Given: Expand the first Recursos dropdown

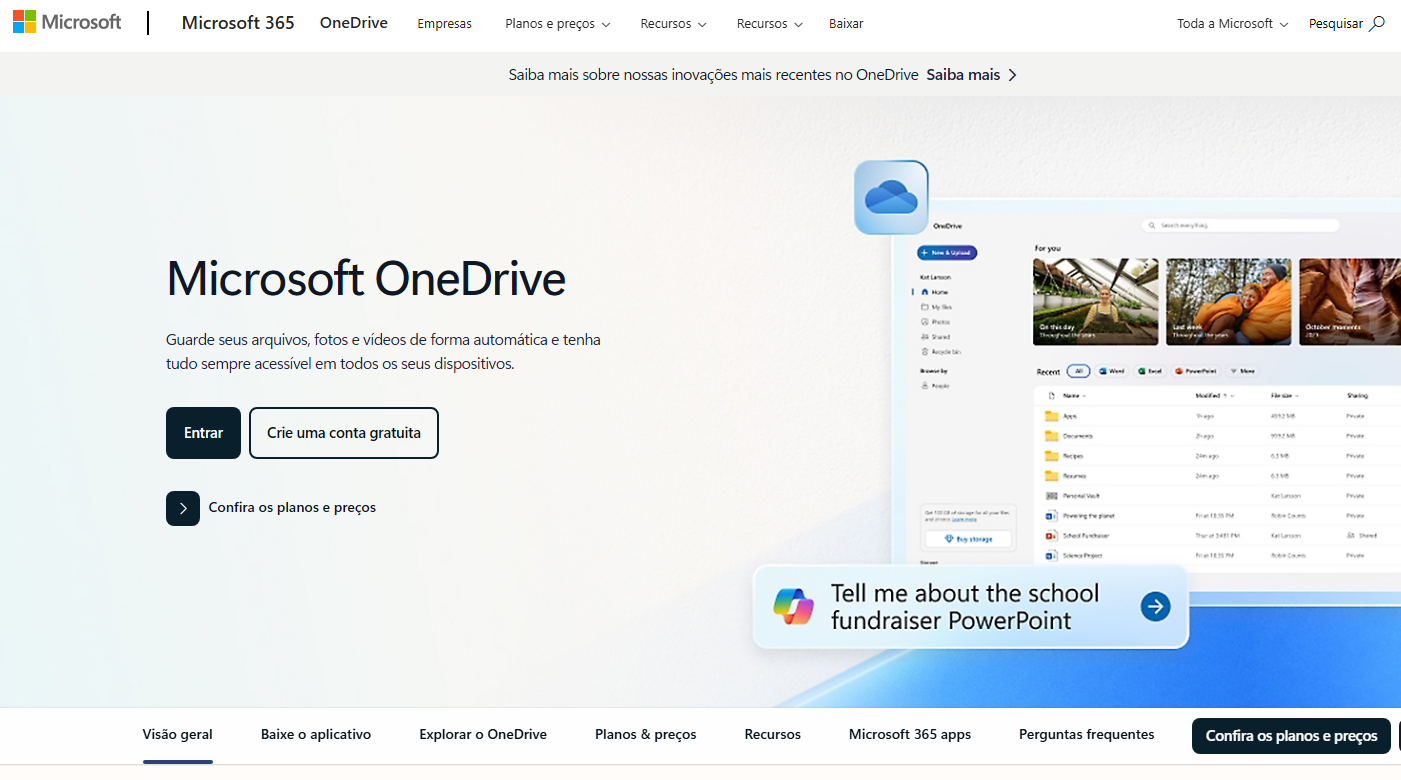Looking at the screenshot, I should tap(672, 23).
